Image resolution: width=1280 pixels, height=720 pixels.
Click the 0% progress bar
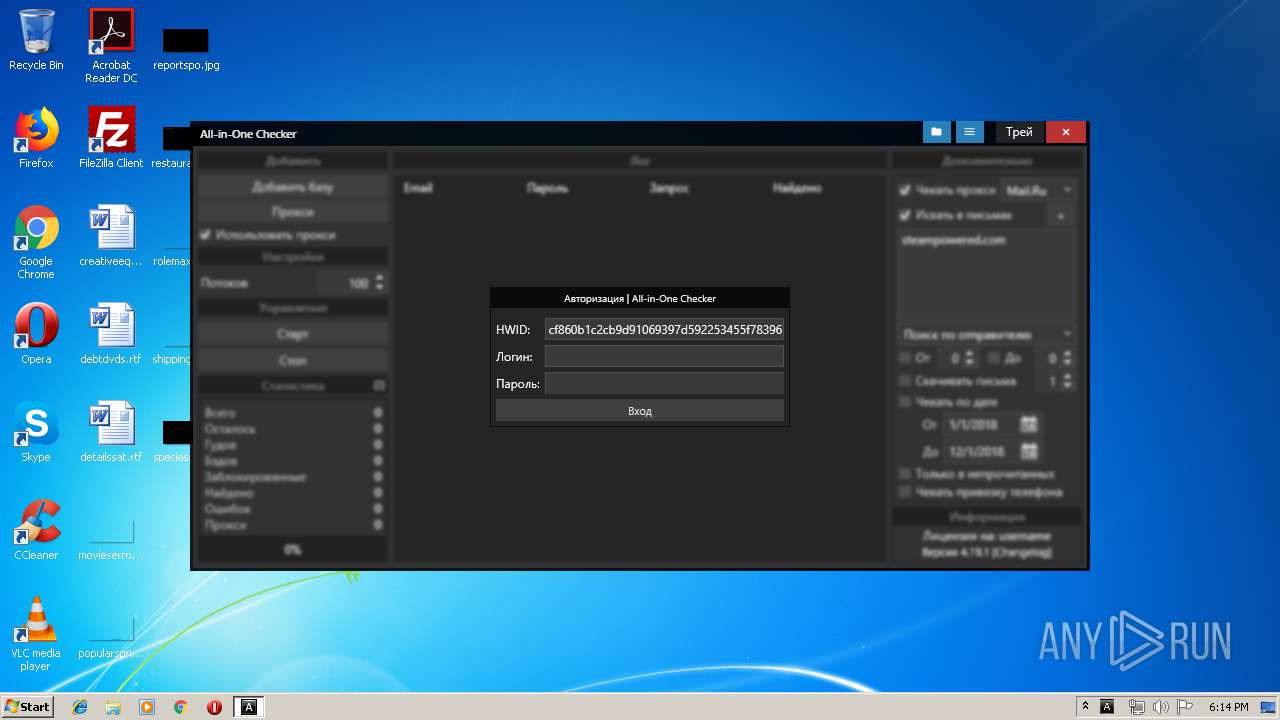point(292,549)
